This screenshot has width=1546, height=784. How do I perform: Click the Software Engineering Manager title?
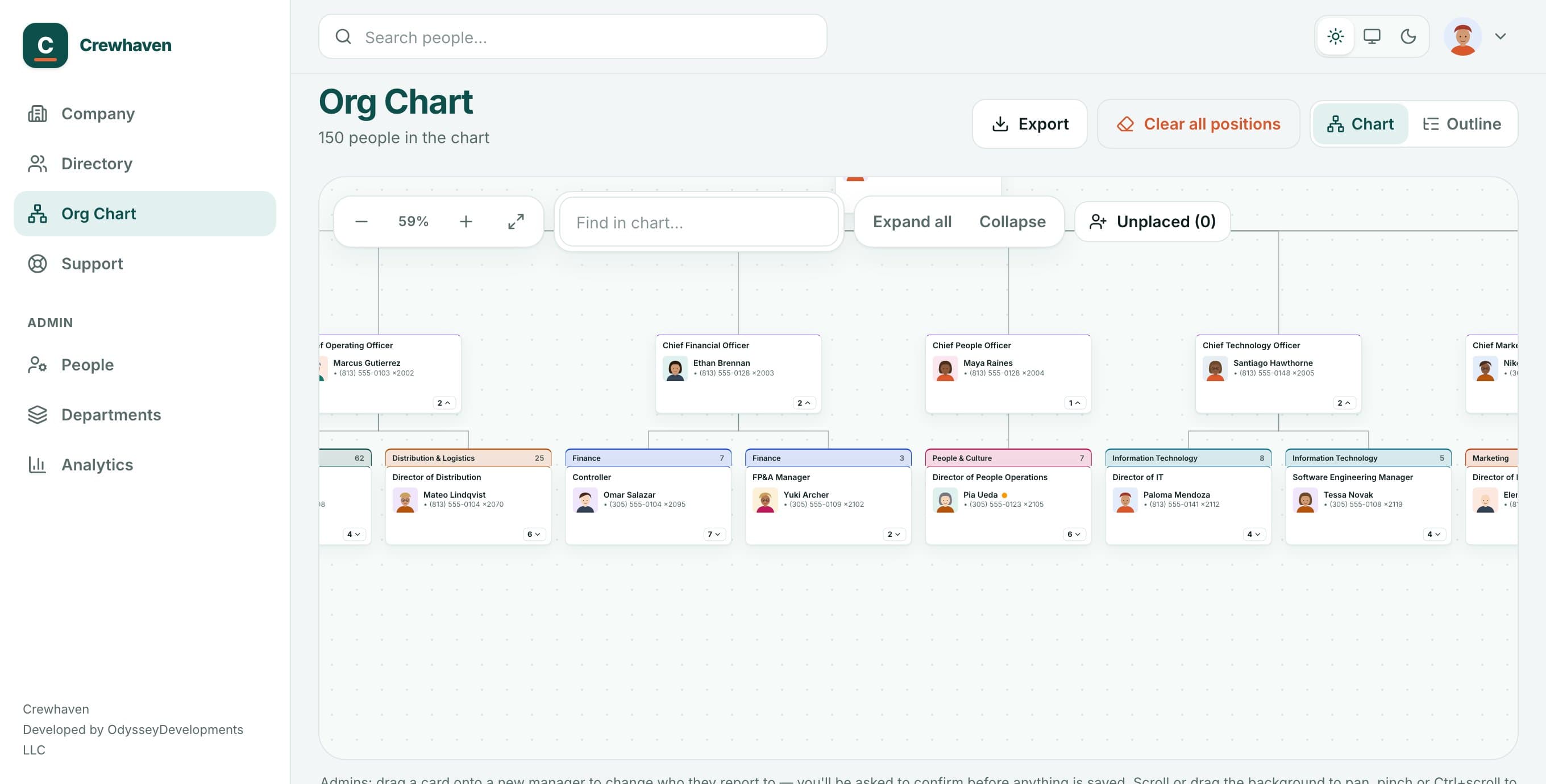click(1352, 477)
